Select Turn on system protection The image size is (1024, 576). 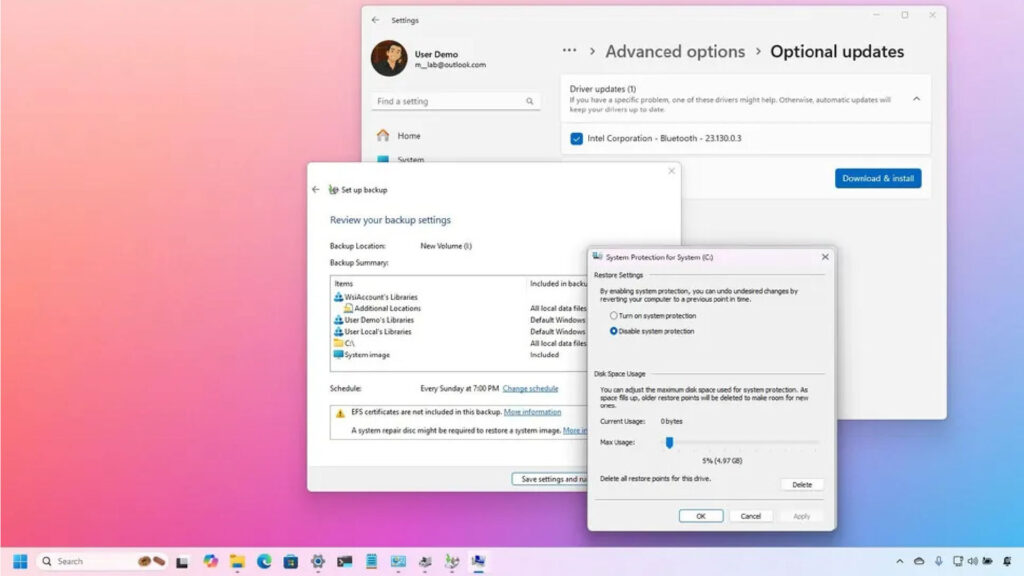point(614,316)
